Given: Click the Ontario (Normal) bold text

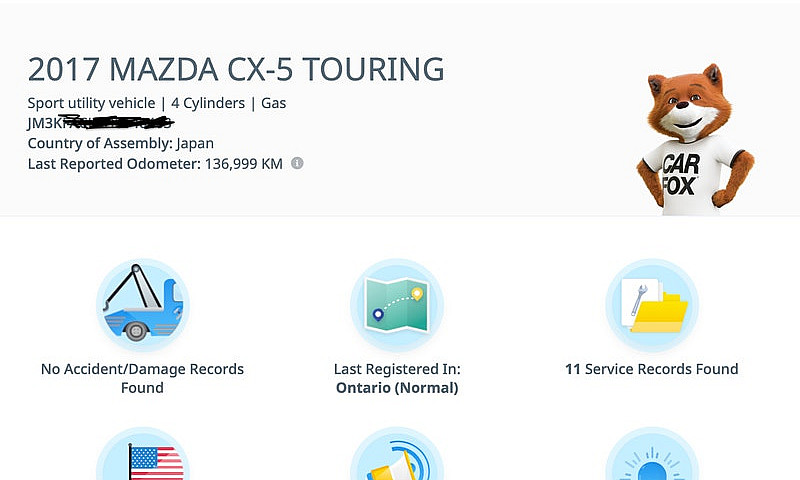Looking at the screenshot, I should pos(397,388).
